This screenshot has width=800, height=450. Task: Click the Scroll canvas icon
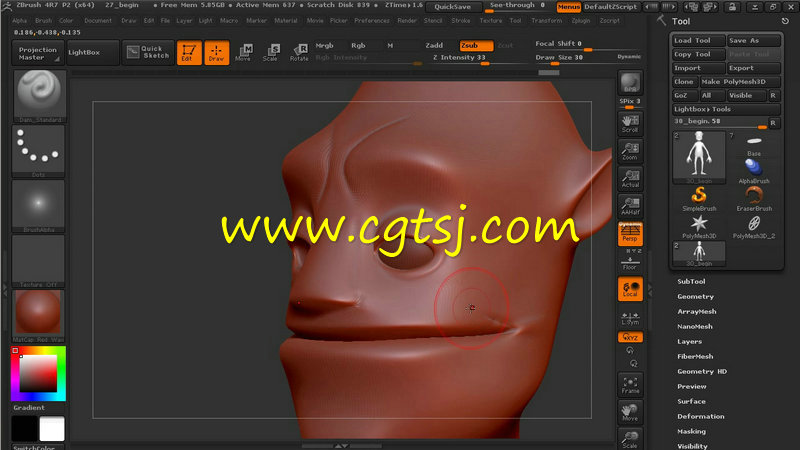tap(630, 123)
